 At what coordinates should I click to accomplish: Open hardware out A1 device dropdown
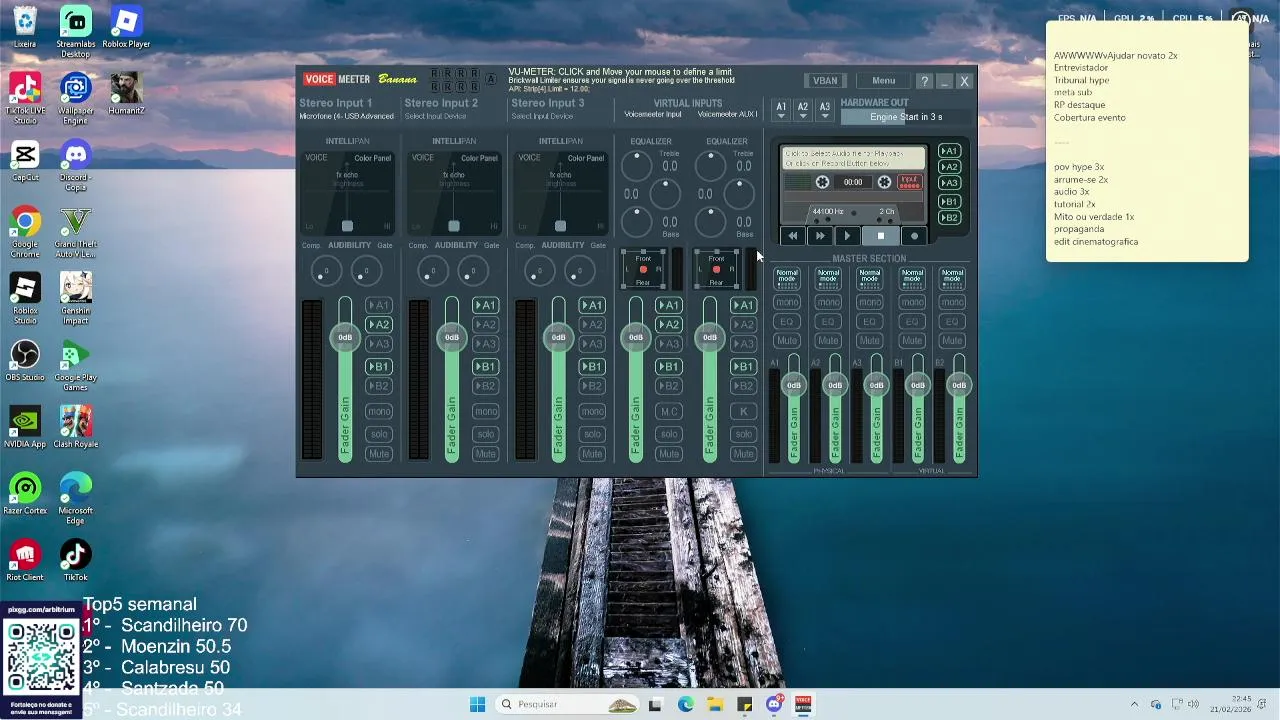(781, 110)
